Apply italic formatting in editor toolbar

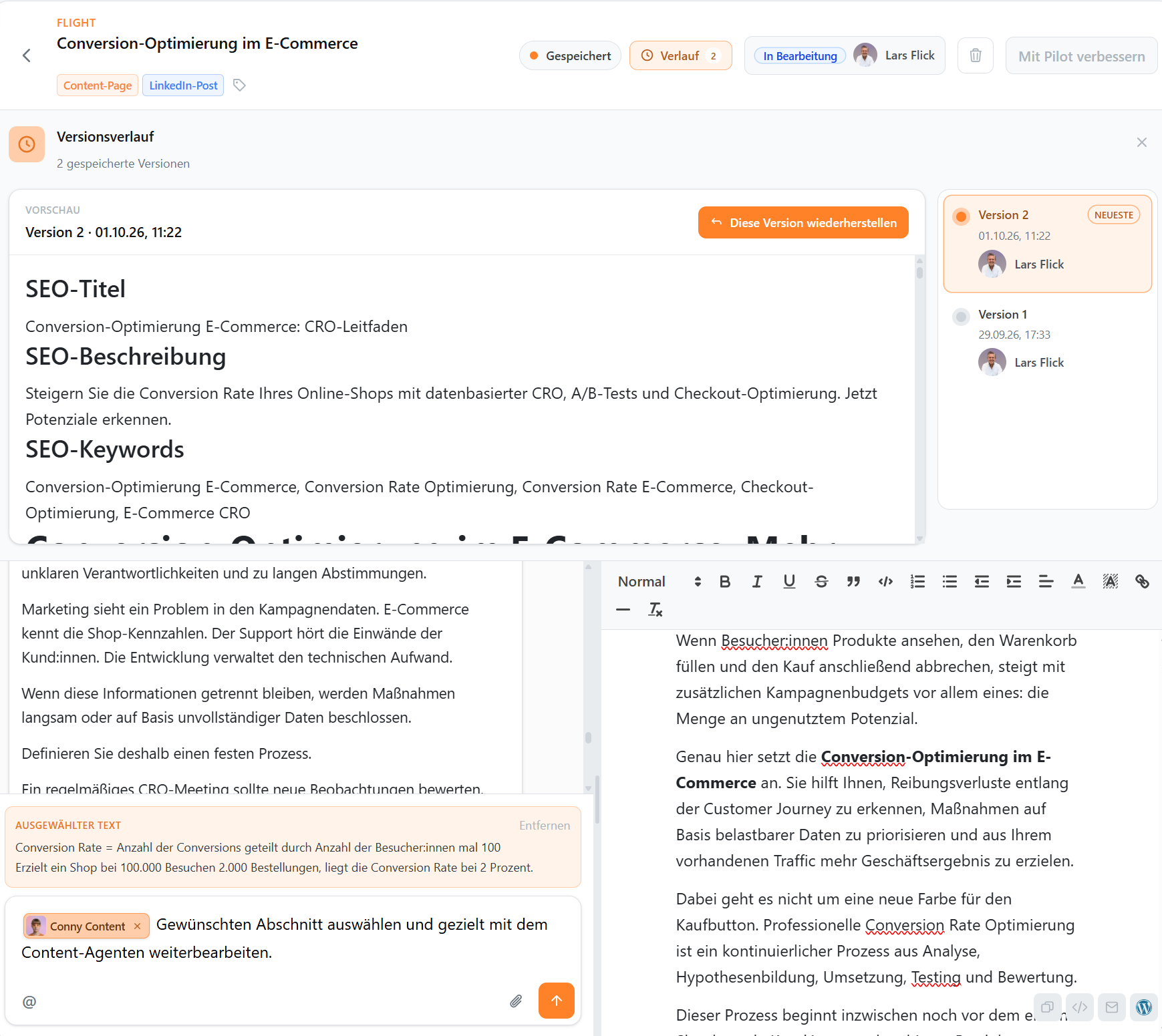pyautogui.click(x=757, y=581)
